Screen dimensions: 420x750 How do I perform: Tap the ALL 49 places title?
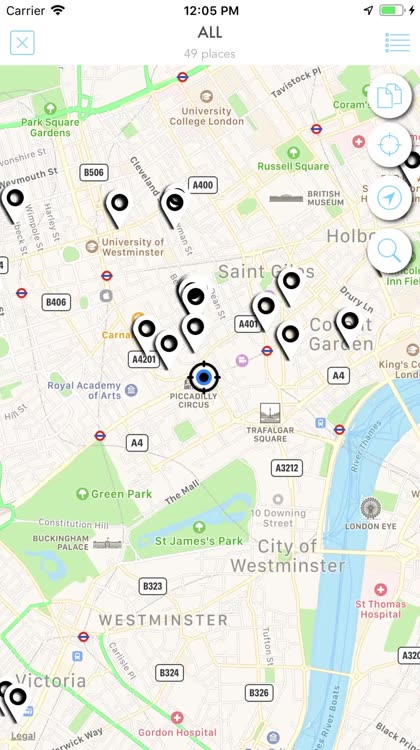[x=210, y=43]
